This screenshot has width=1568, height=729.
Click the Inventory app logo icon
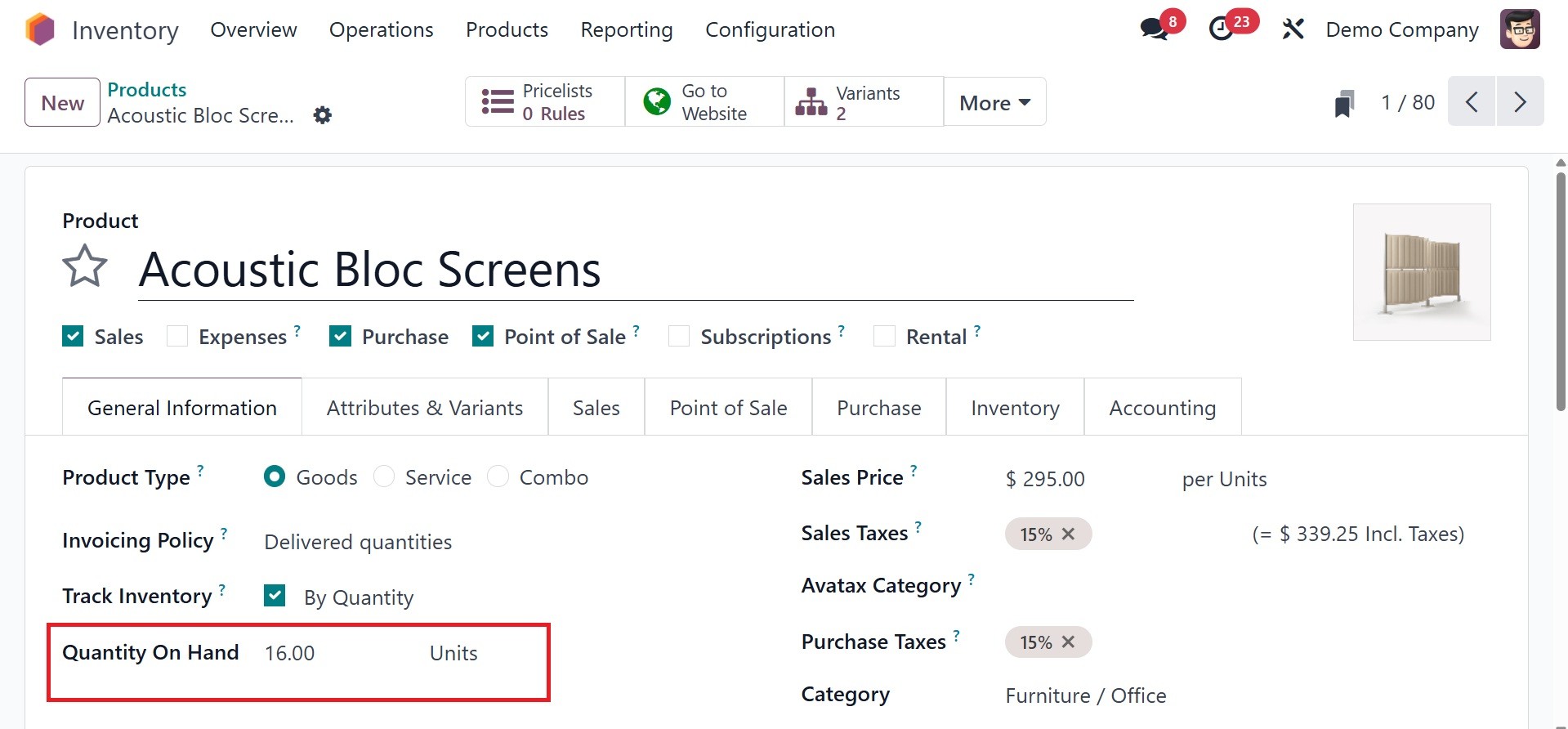(40, 30)
